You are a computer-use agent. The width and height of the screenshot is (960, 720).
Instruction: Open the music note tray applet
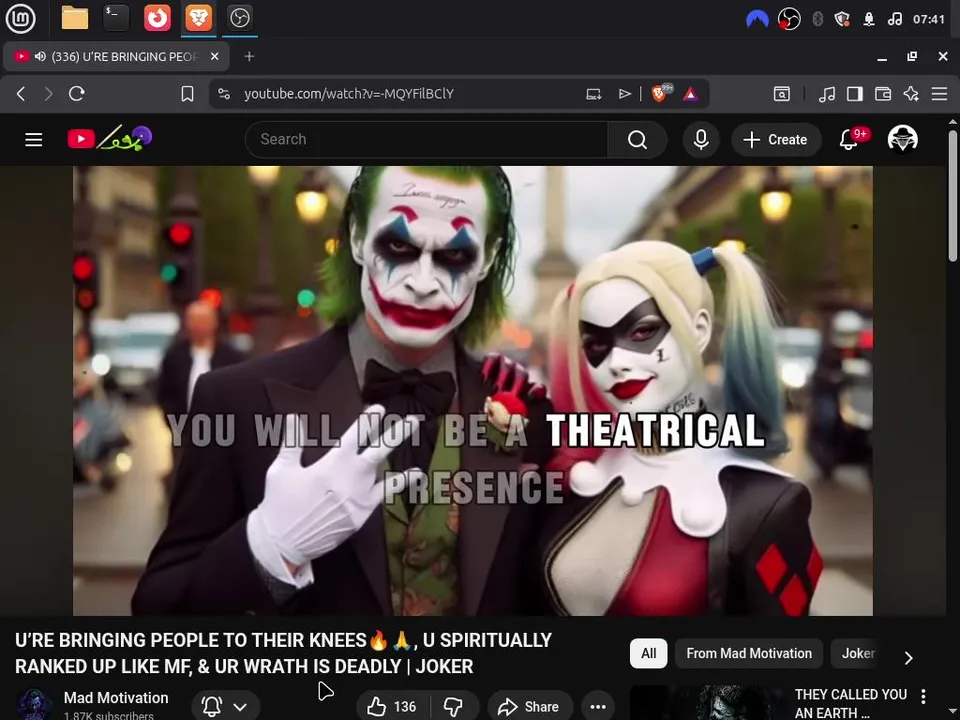894,19
